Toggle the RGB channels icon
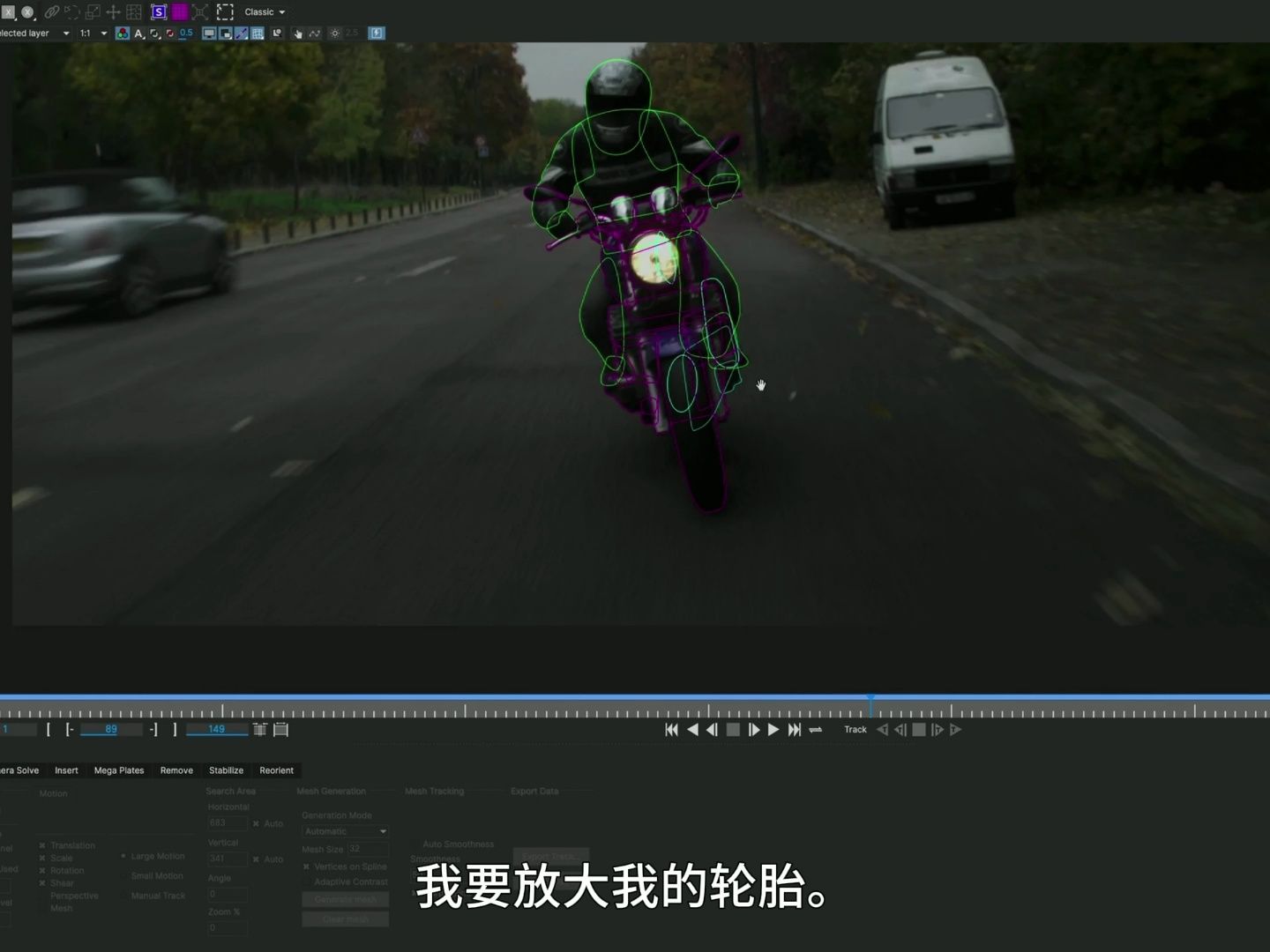Image resolution: width=1270 pixels, height=952 pixels. (123, 33)
